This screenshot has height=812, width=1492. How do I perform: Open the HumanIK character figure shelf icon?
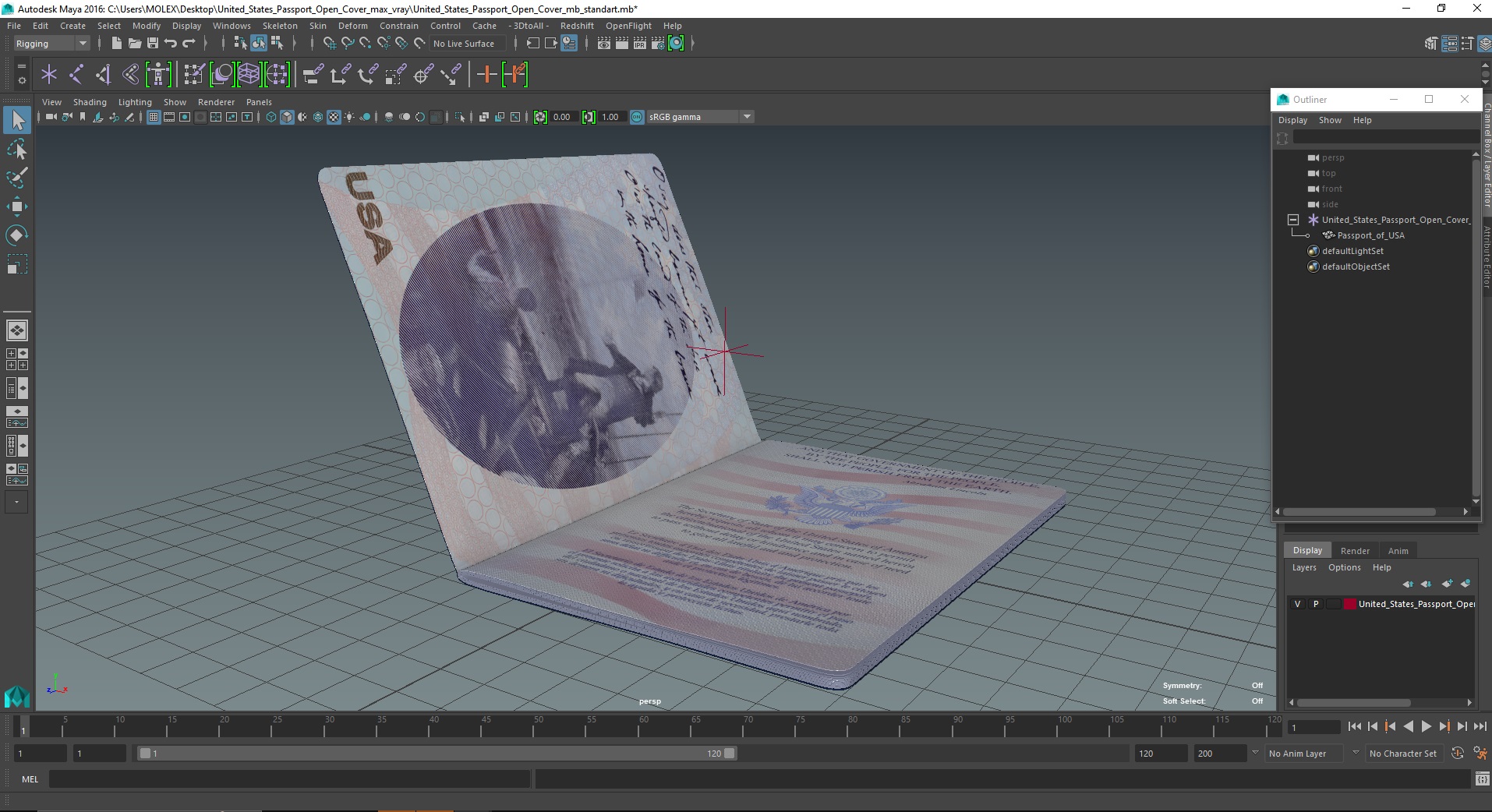158,75
